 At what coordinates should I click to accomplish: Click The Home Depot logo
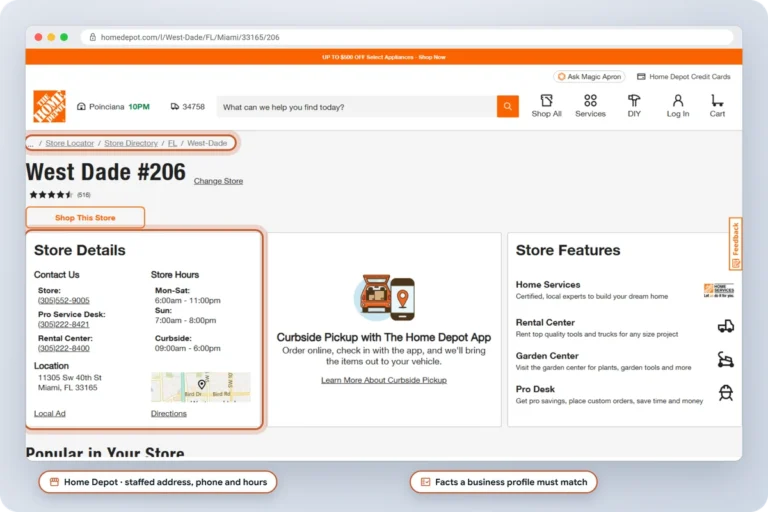[x=49, y=106]
